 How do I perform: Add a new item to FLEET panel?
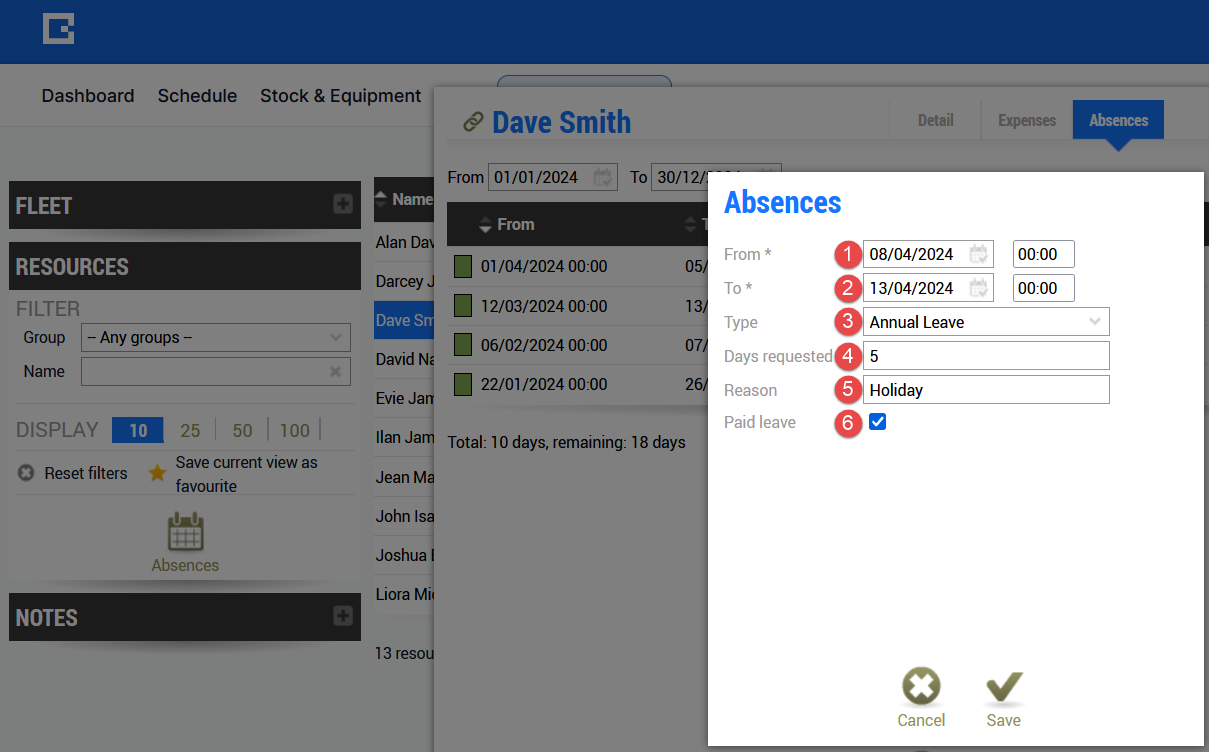click(x=343, y=204)
